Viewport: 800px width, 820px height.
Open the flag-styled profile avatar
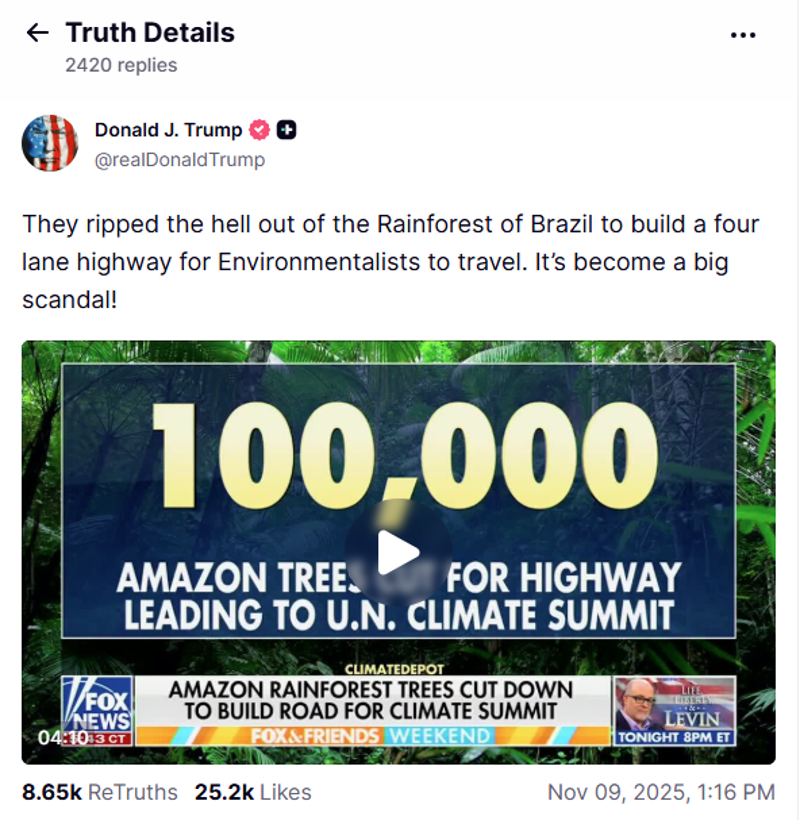[x=49, y=143]
